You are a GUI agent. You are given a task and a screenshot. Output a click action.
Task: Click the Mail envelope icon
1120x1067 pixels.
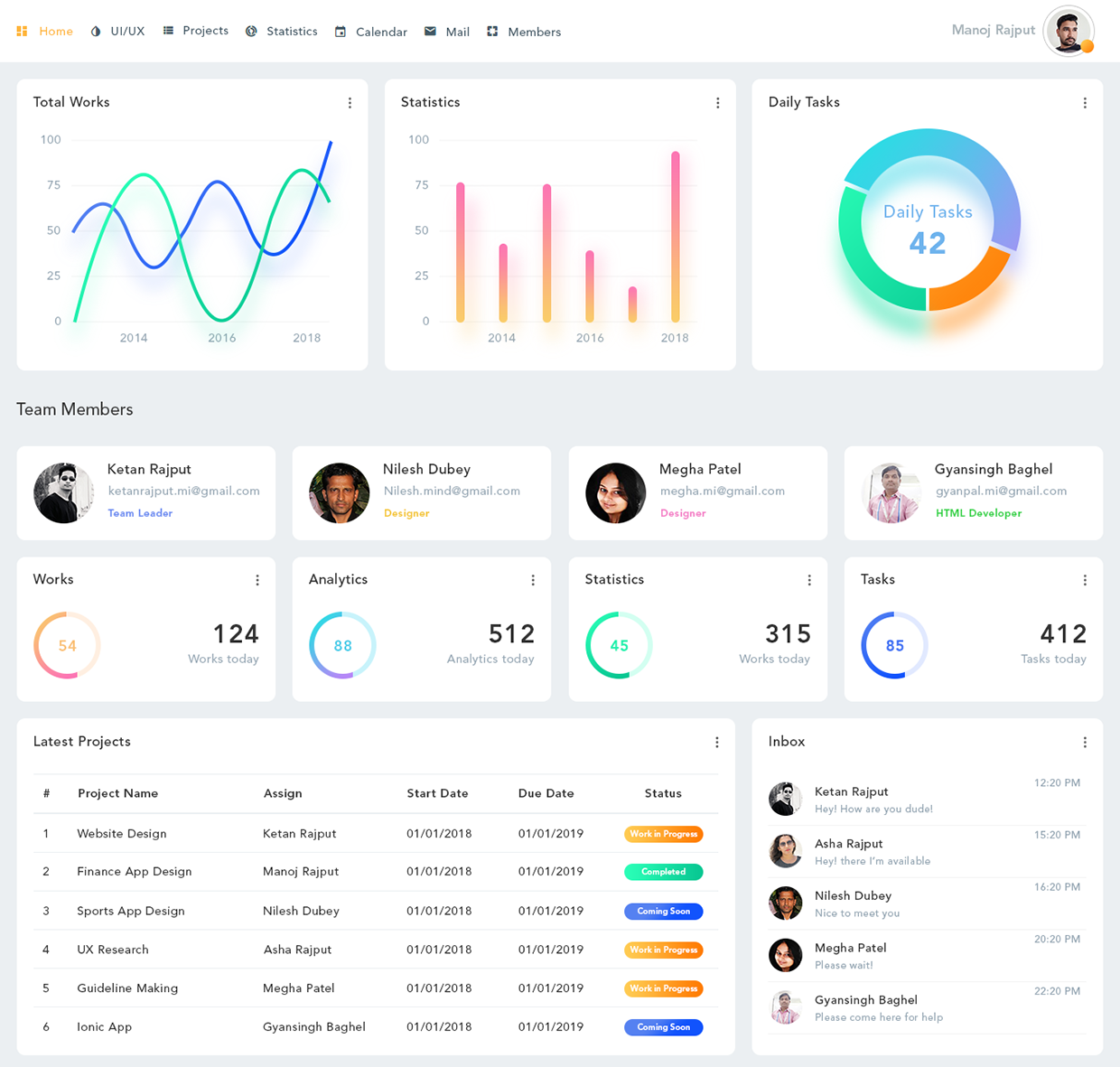point(430,32)
